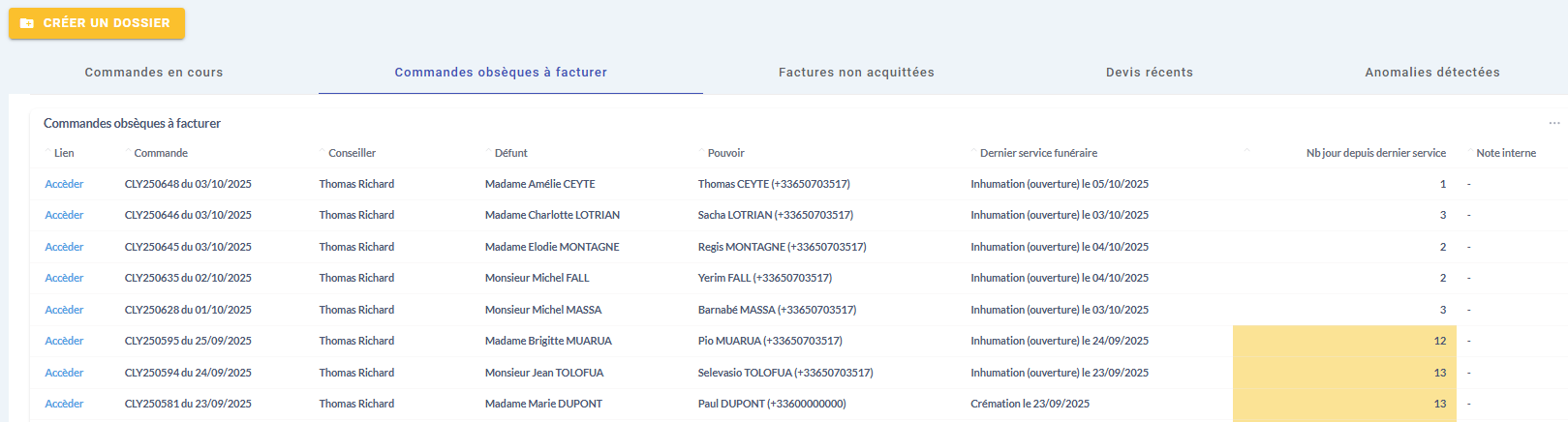Open the Factures non acquittées tab
The height and width of the screenshot is (422, 1568).
point(856,73)
